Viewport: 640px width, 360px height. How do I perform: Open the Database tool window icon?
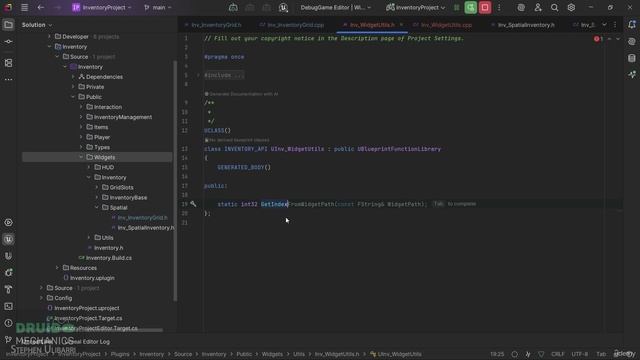(x=632, y=58)
